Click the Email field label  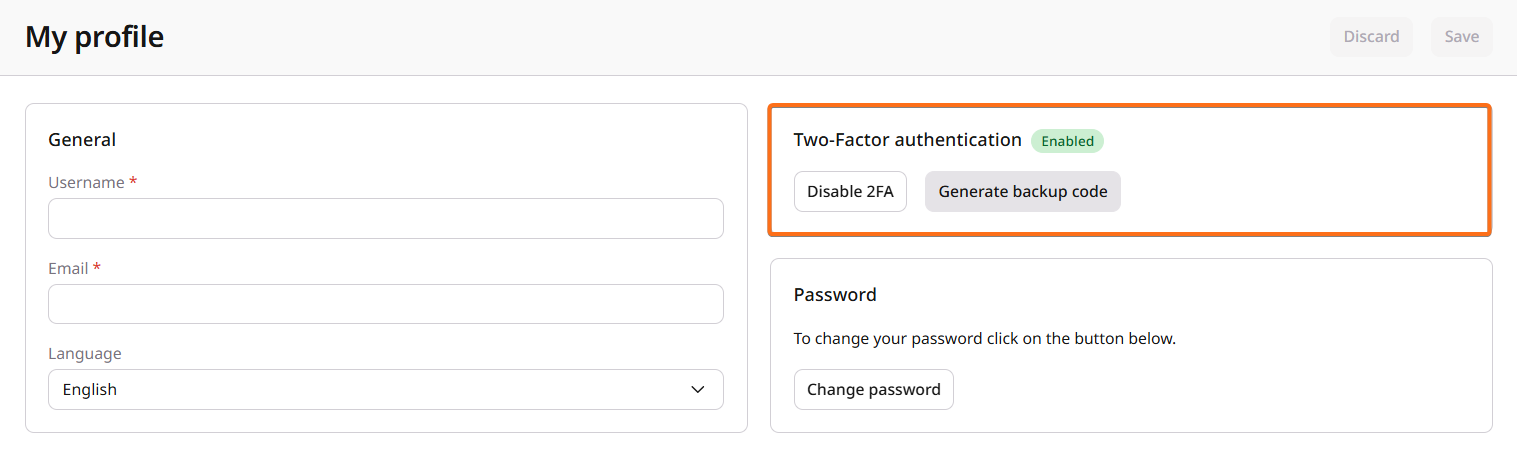click(x=69, y=269)
